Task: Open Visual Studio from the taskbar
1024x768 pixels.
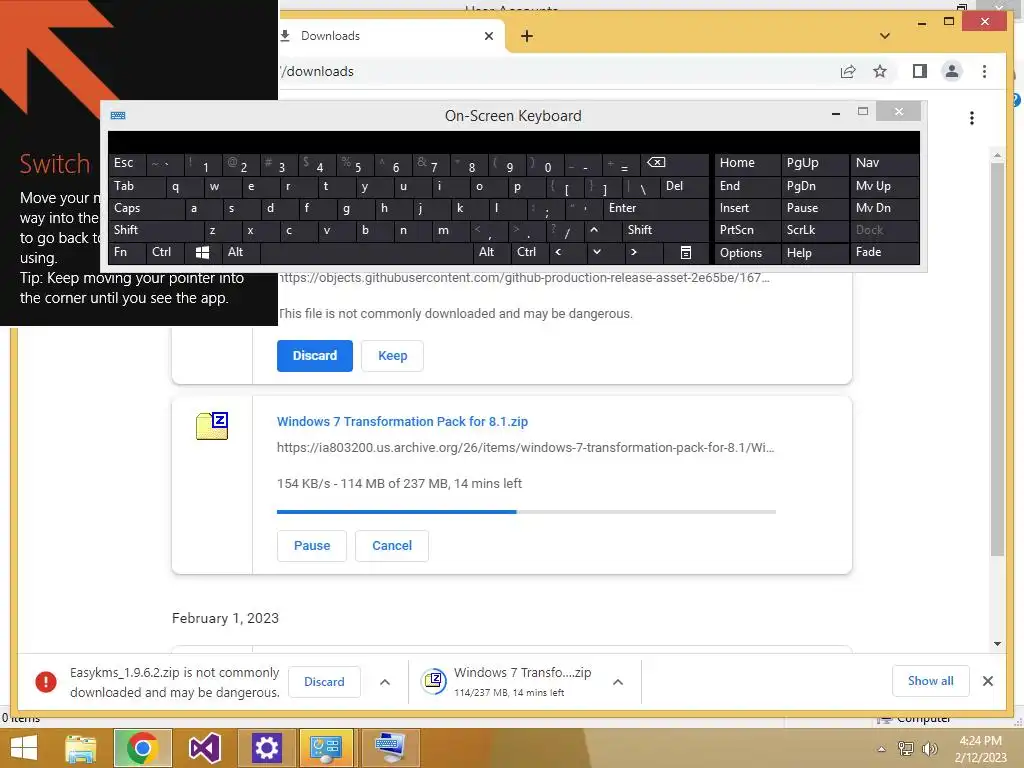Action: 204,748
